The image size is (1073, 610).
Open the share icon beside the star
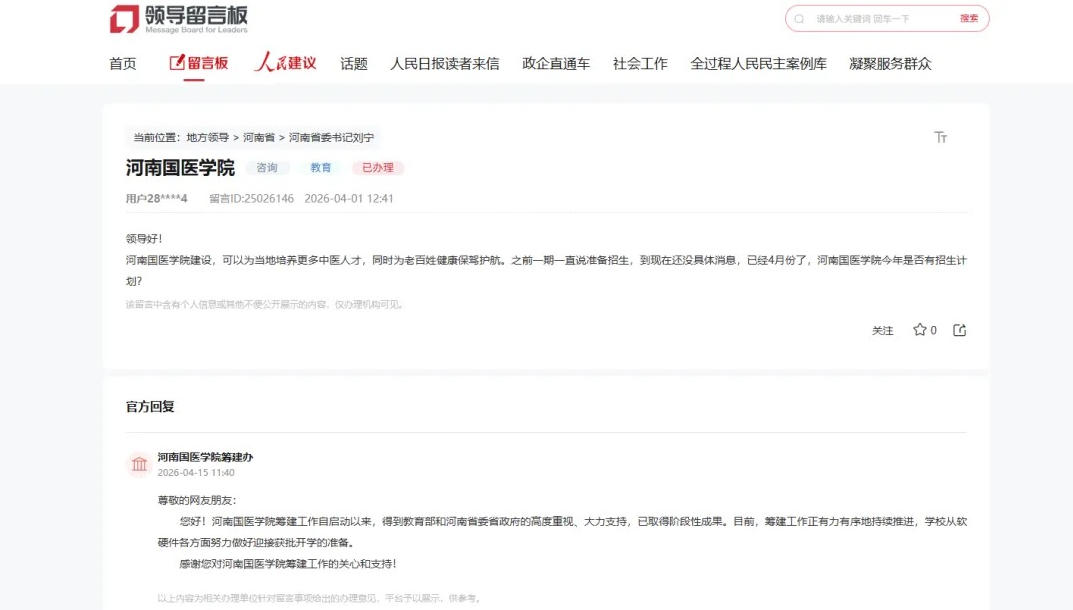point(959,329)
